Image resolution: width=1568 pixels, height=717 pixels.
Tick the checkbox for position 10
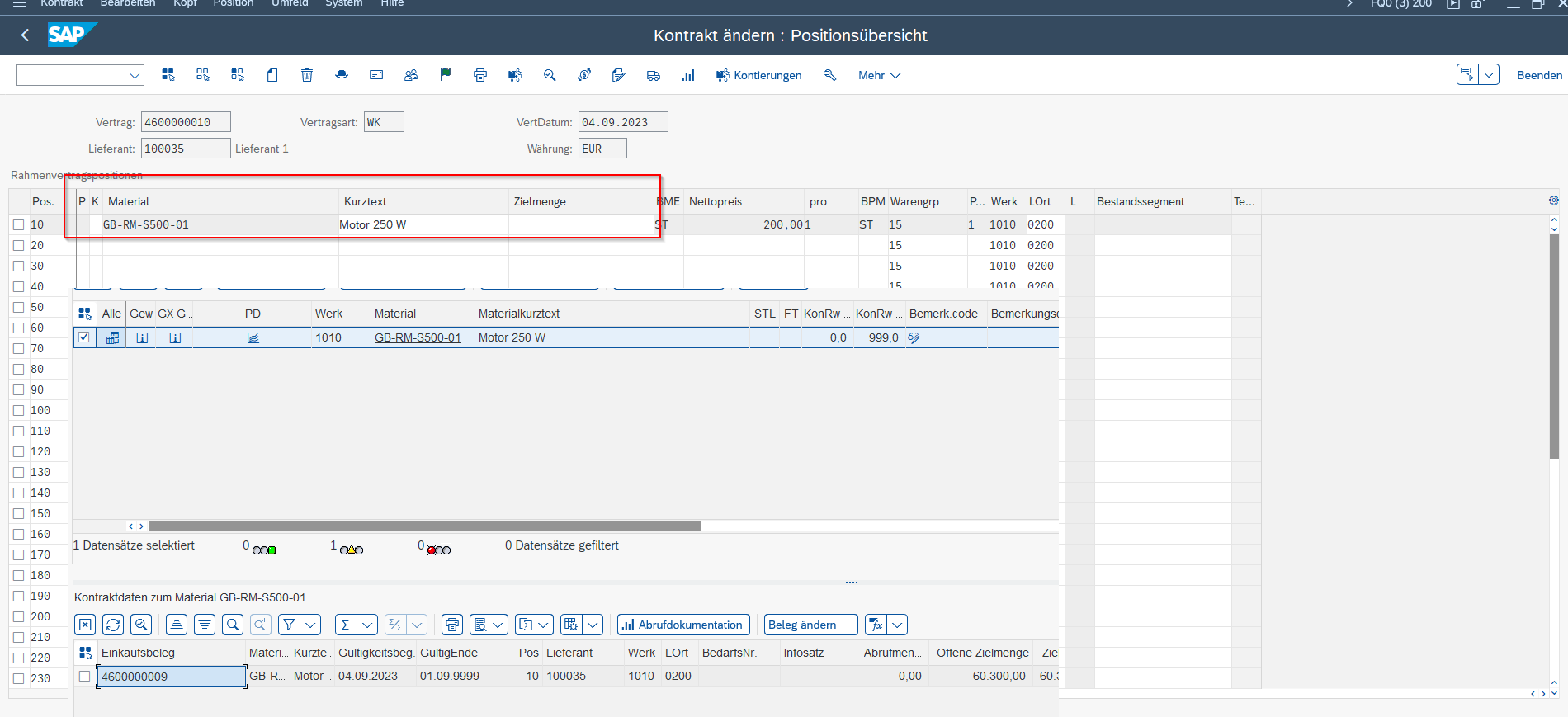[x=18, y=224]
